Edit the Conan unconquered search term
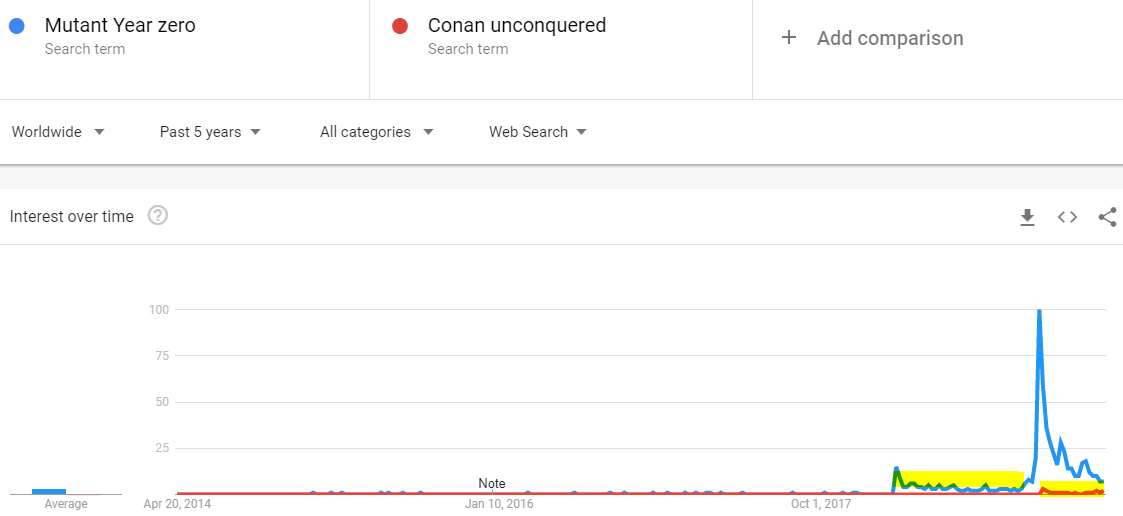 click(517, 26)
